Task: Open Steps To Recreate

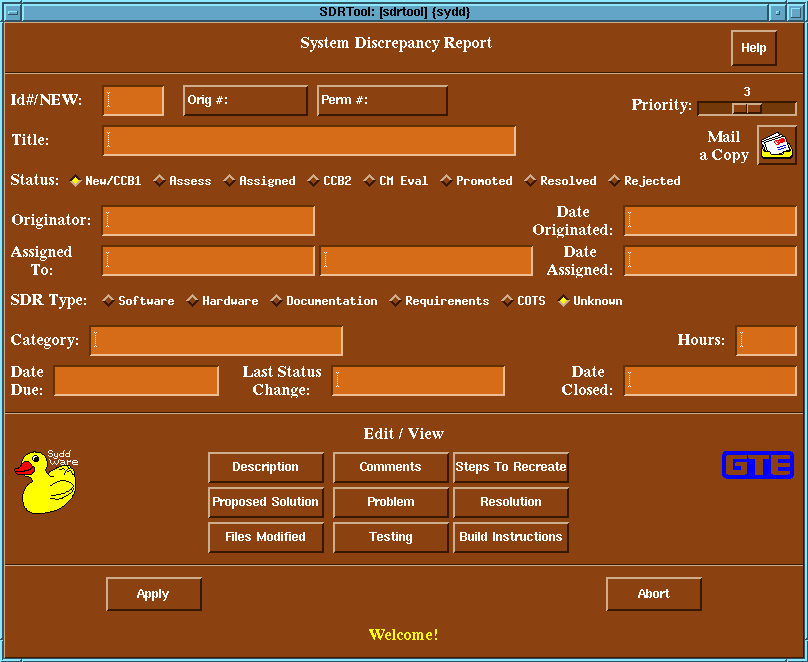Action: pos(511,467)
